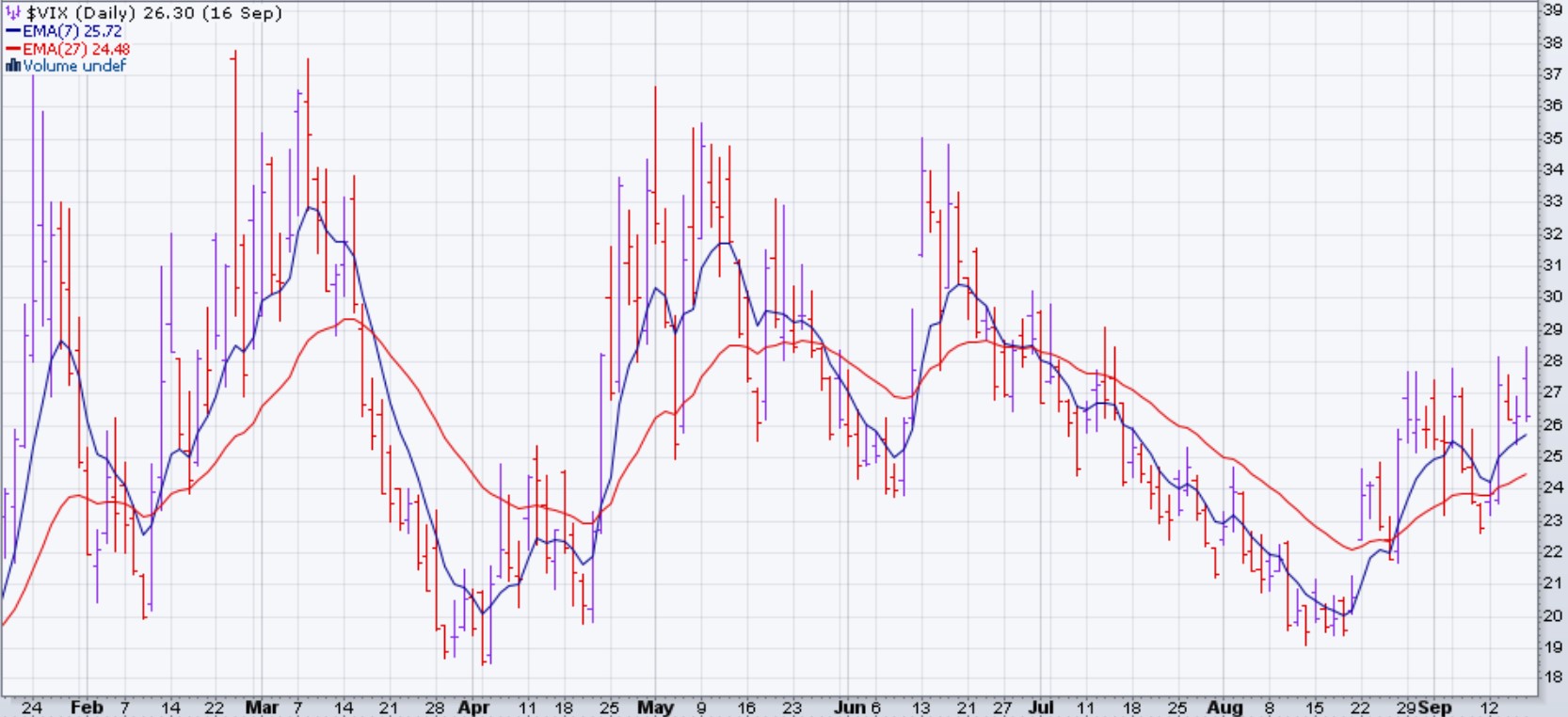Click the 39 value on the price axis
The width and height of the screenshot is (1568, 717).
click(x=1552, y=9)
